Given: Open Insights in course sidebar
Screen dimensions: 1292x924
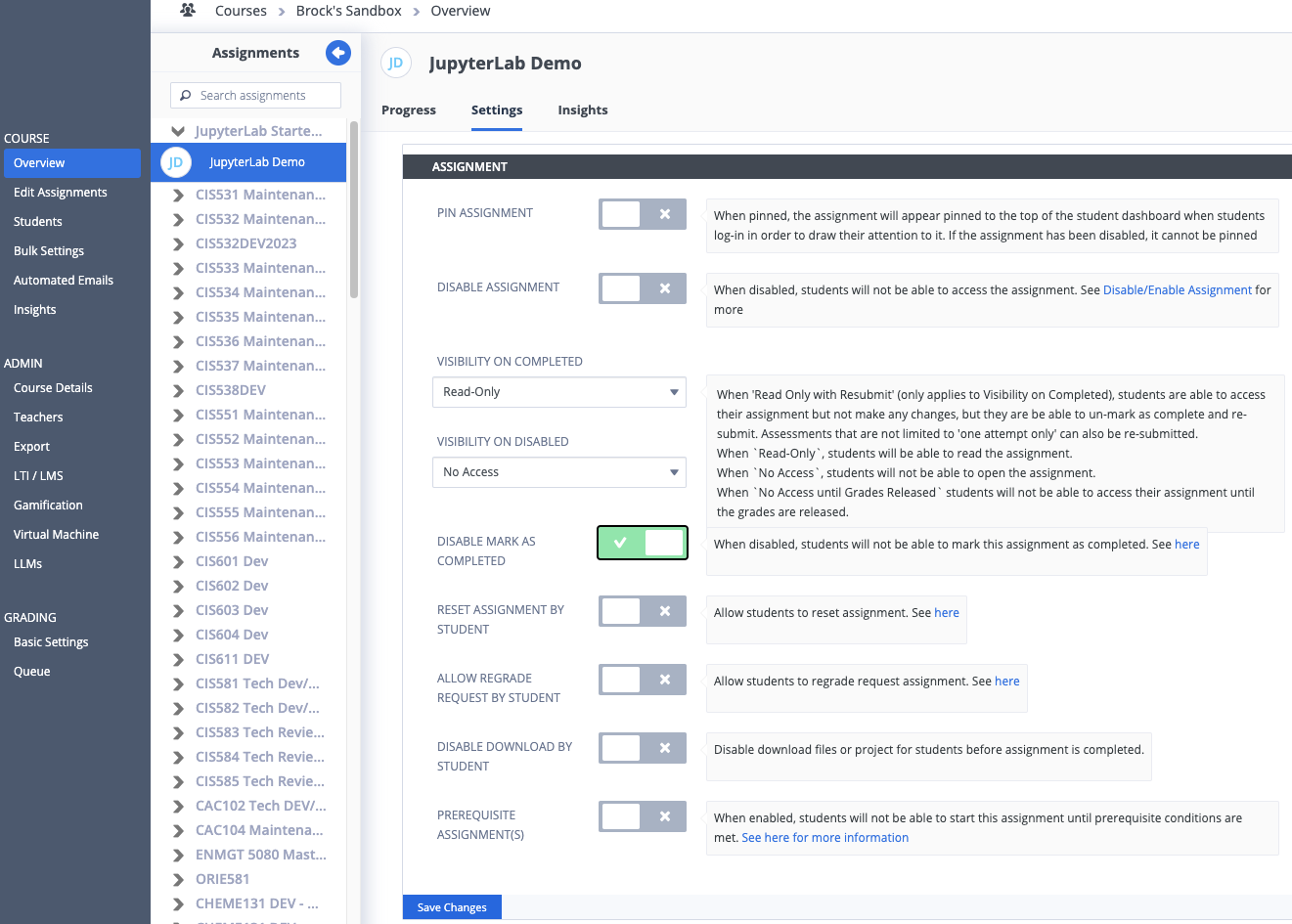Looking at the screenshot, I should [35, 310].
